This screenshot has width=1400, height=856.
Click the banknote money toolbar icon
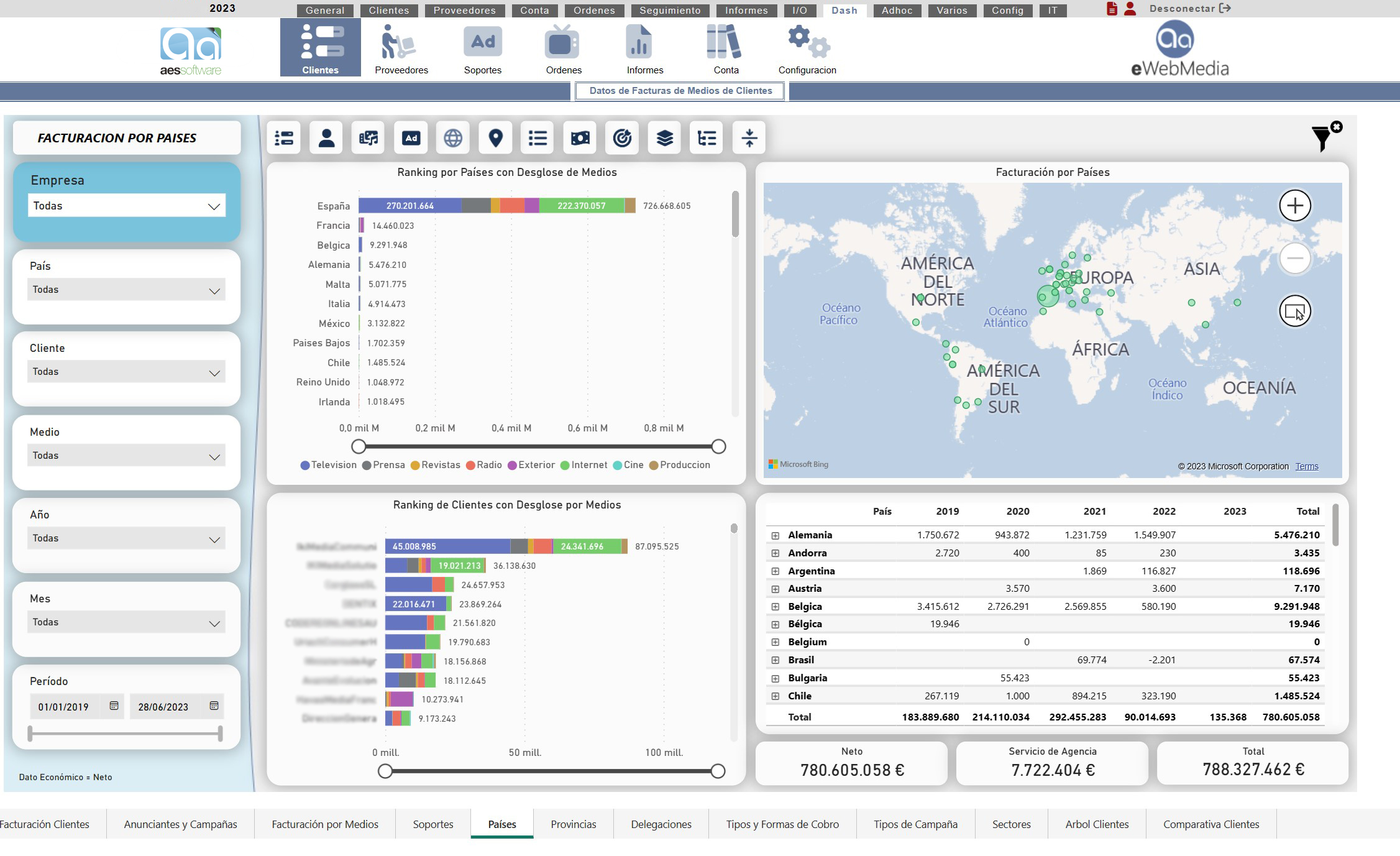click(580, 137)
